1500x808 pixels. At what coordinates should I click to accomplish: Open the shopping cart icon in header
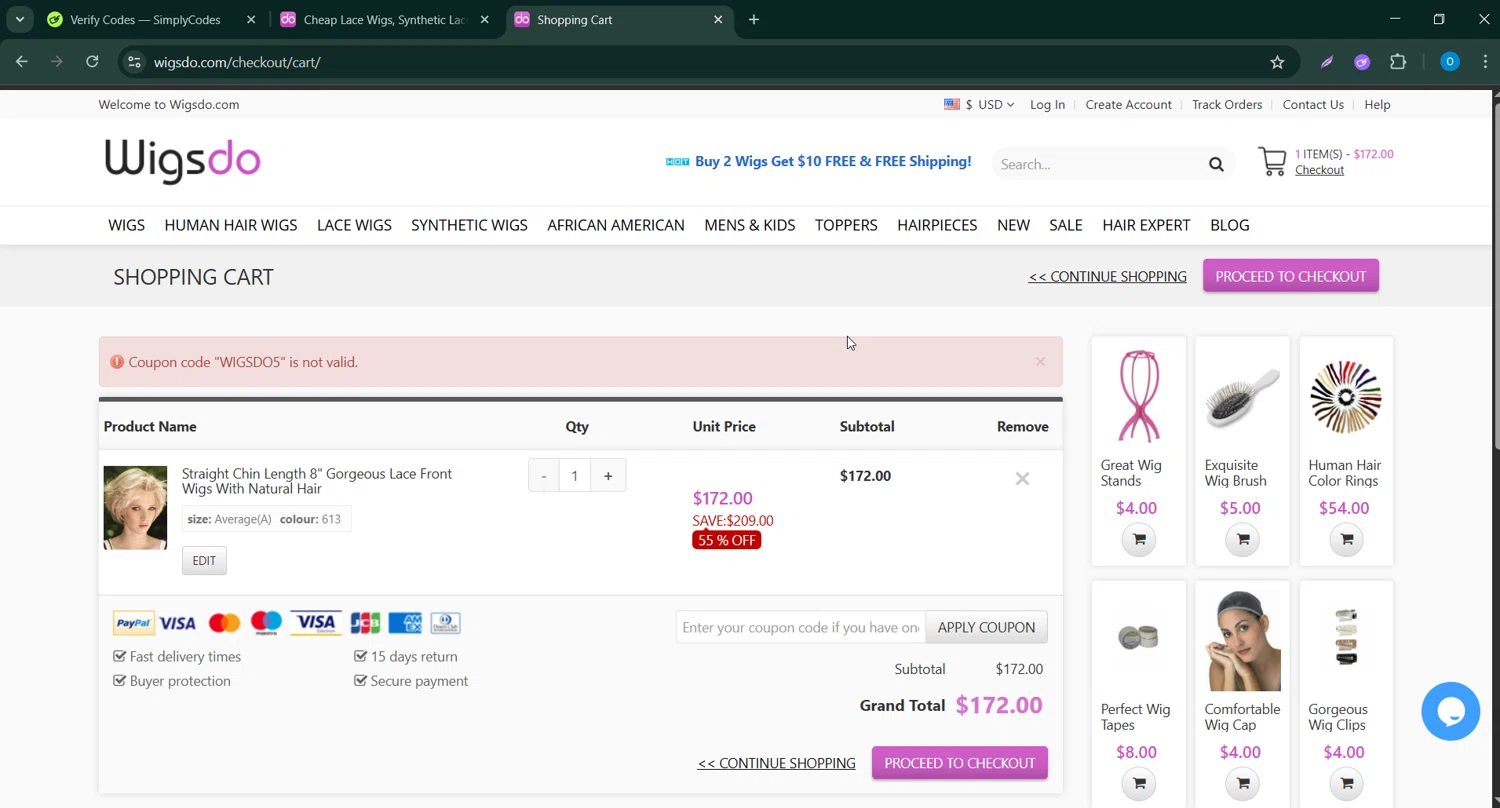pos(1272,162)
